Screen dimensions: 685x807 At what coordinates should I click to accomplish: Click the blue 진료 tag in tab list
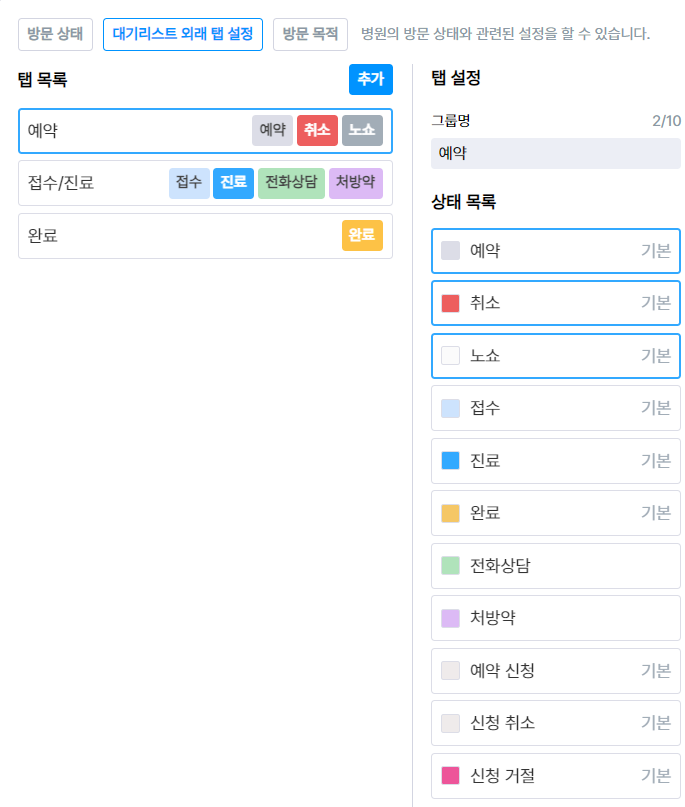pyautogui.click(x=233, y=183)
